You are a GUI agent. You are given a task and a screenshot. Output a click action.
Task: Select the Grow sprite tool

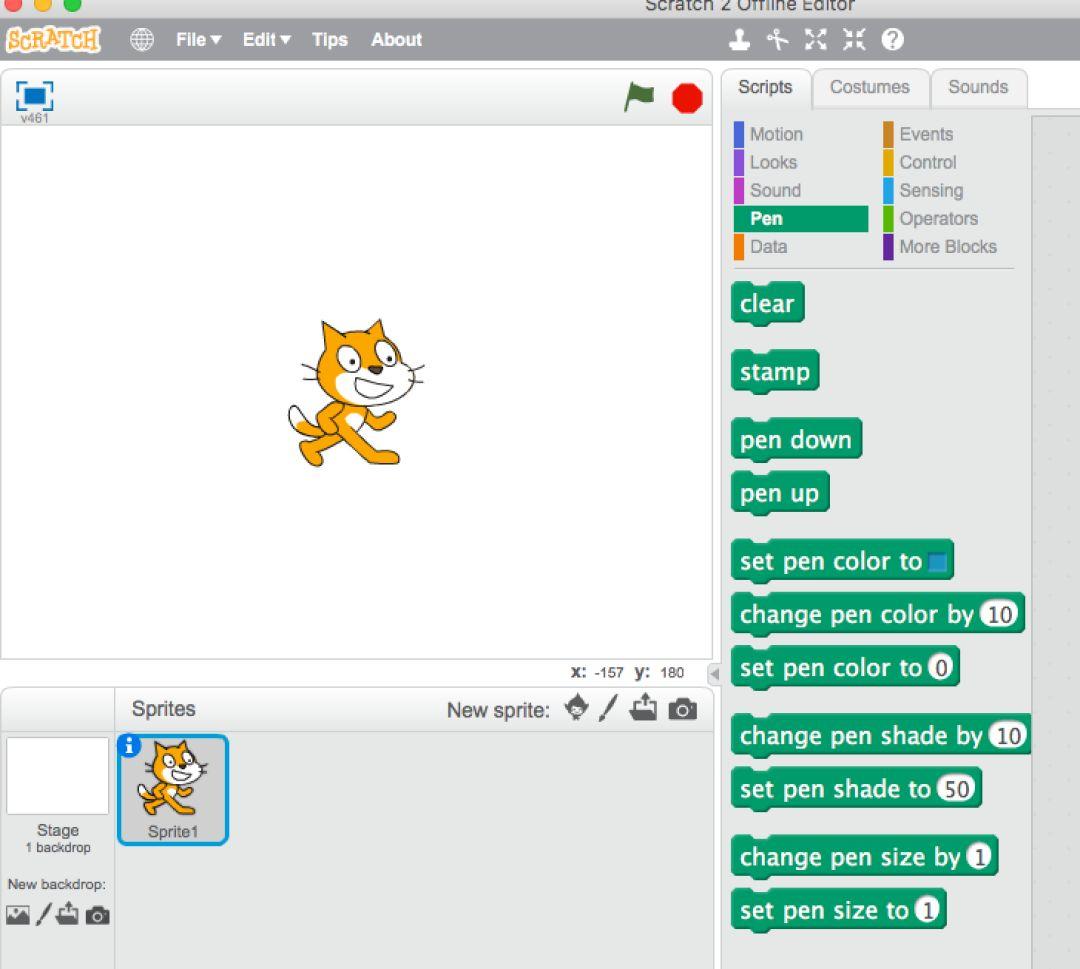[816, 39]
